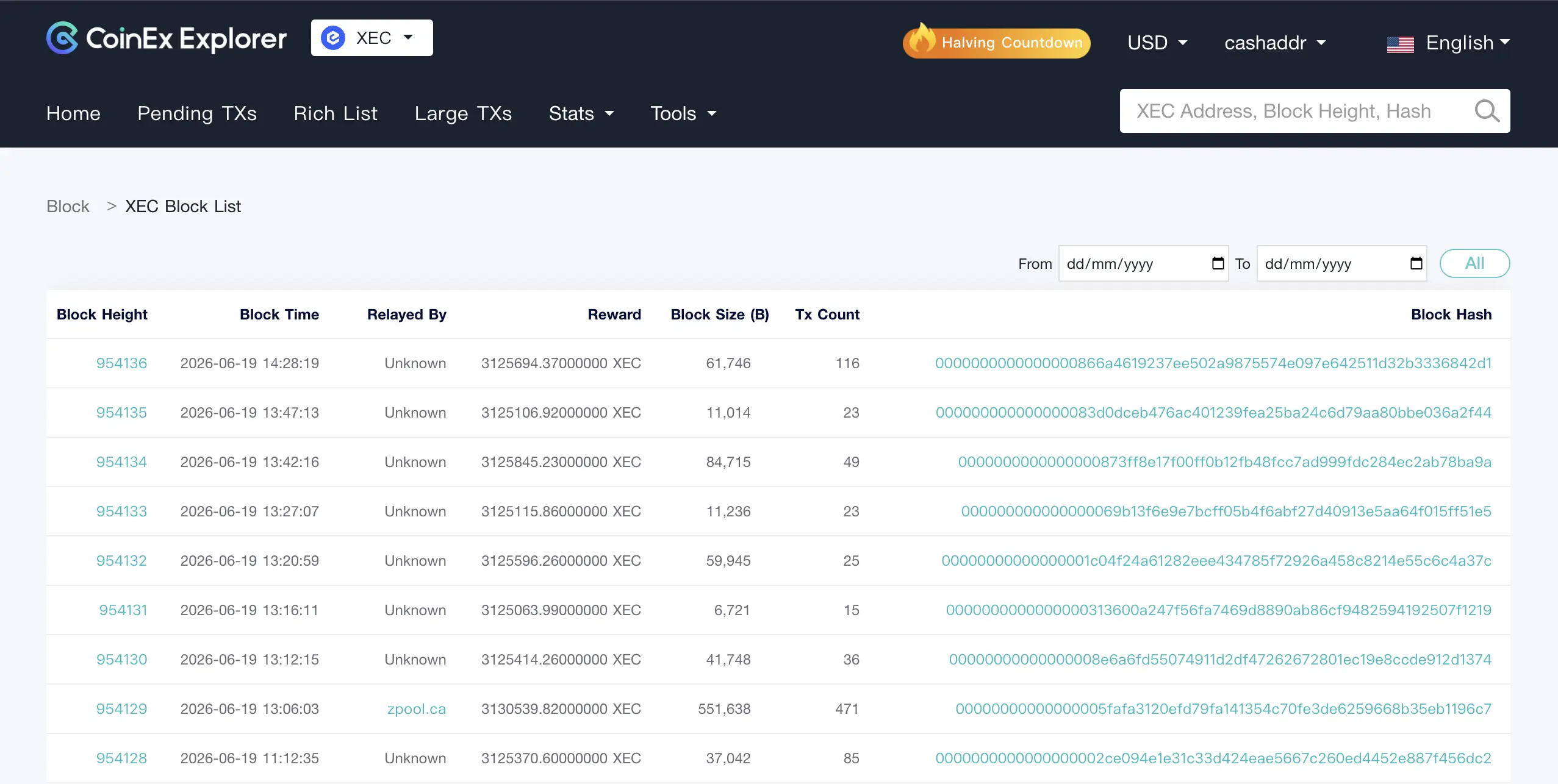Select tx count value 471
1558x784 pixels.
847,709
